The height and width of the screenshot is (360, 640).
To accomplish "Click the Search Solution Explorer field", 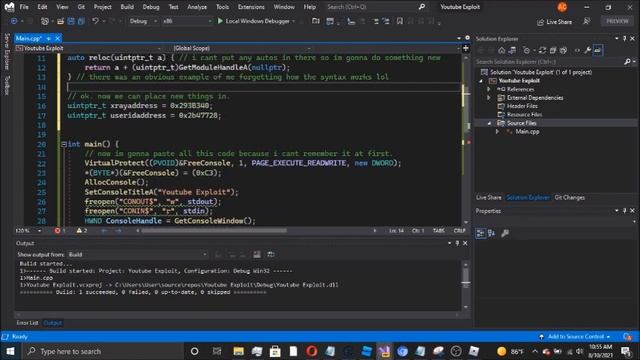I will (x=550, y=62).
